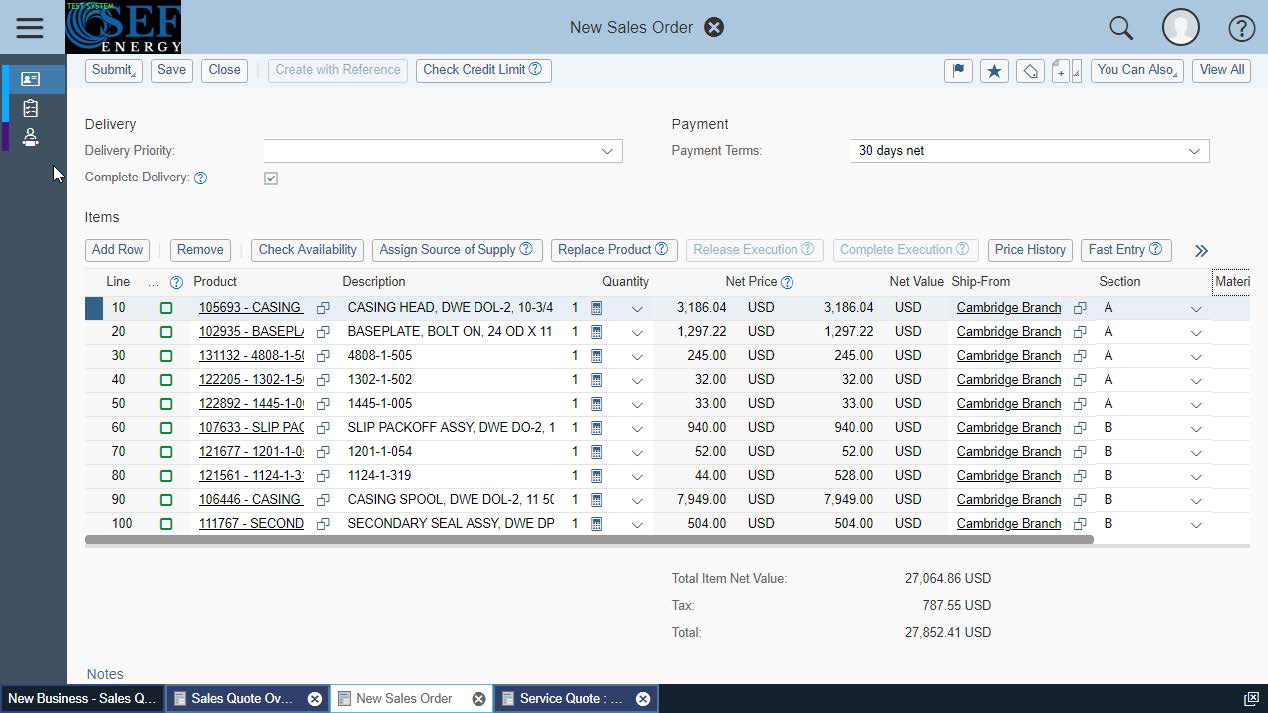Select row marker for line 10

pyautogui.click(x=94, y=308)
